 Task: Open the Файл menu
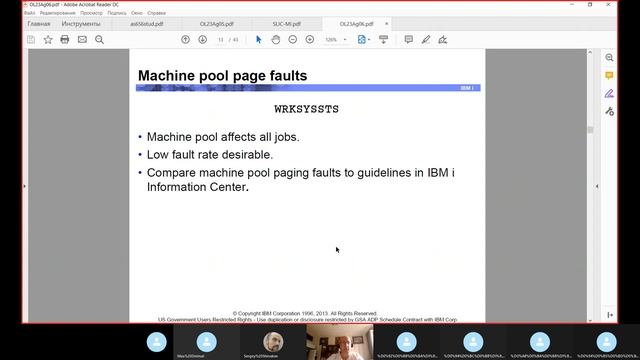pos(29,13)
